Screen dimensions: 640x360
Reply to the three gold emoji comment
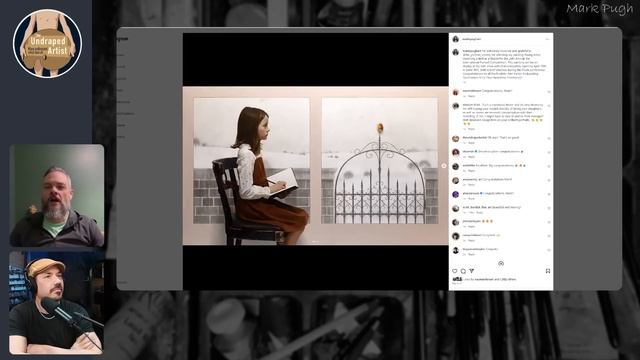tap(471, 227)
